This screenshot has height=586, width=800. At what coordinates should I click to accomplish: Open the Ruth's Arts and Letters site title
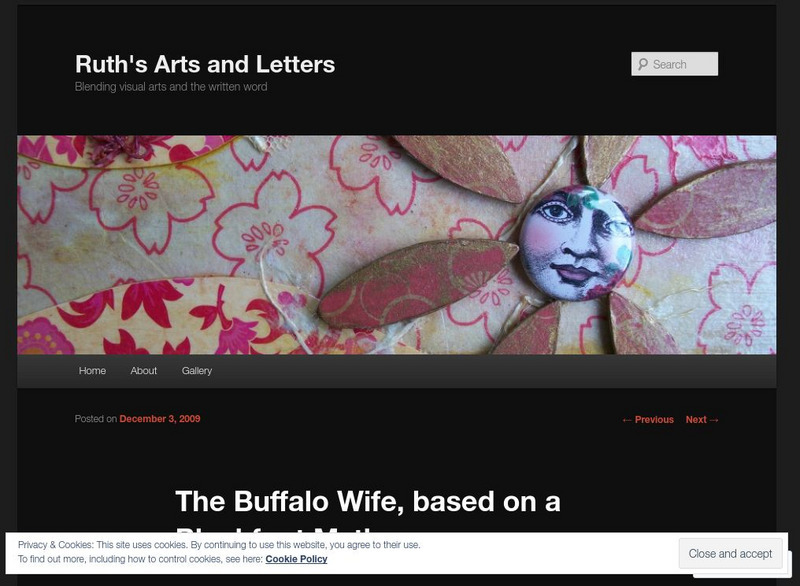pos(205,64)
